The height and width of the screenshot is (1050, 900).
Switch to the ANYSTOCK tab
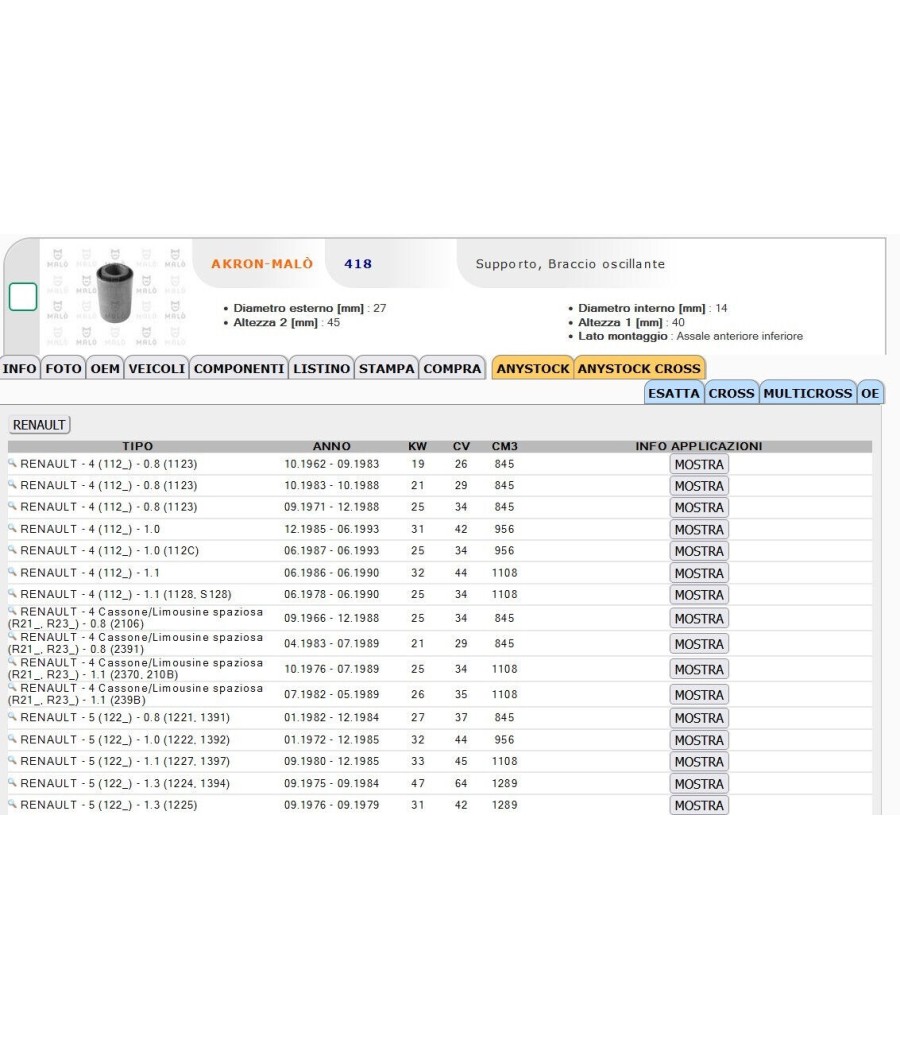click(533, 368)
